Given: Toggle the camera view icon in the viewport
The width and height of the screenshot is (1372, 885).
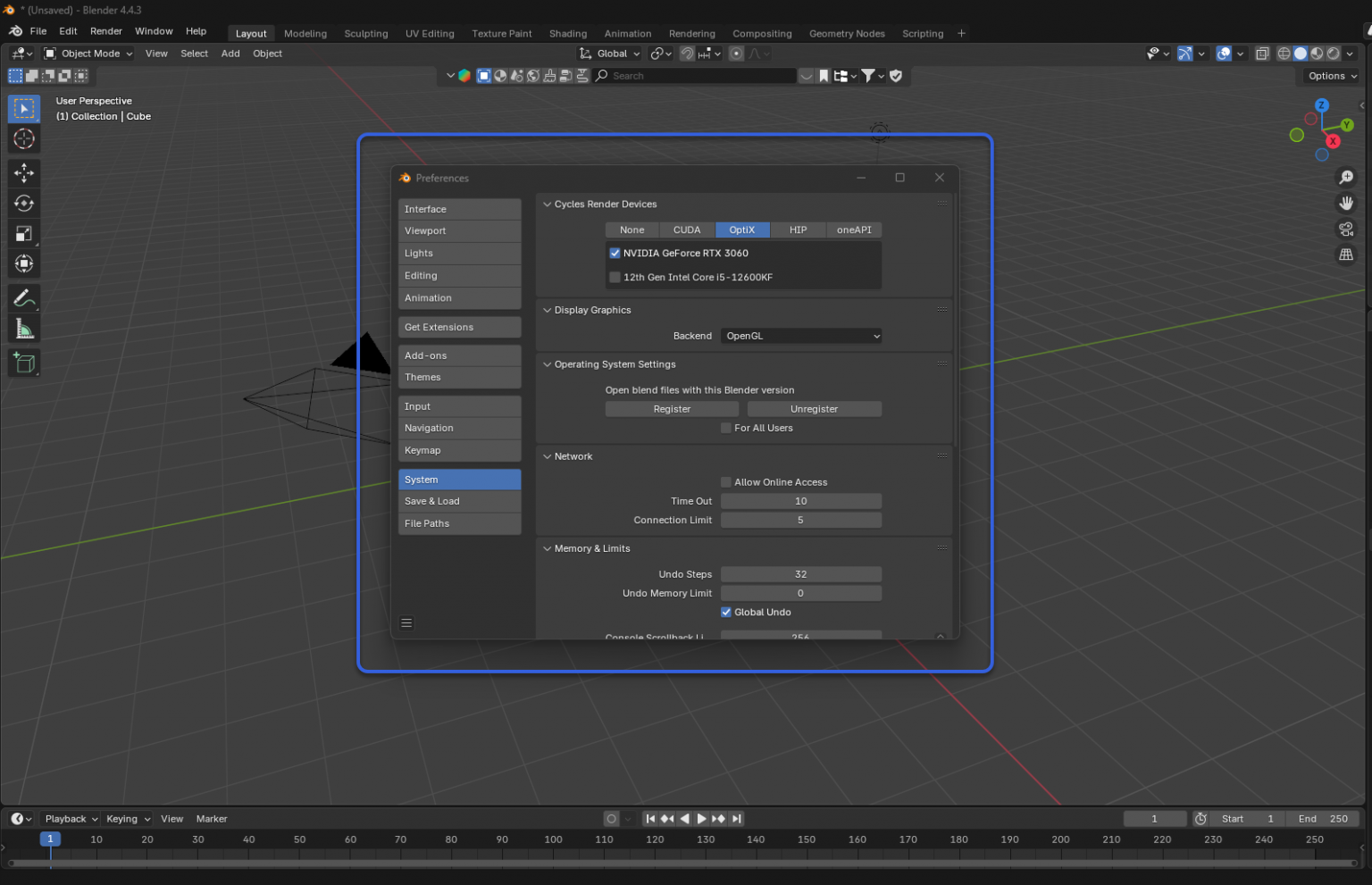Looking at the screenshot, I should [x=1347, y=229].
